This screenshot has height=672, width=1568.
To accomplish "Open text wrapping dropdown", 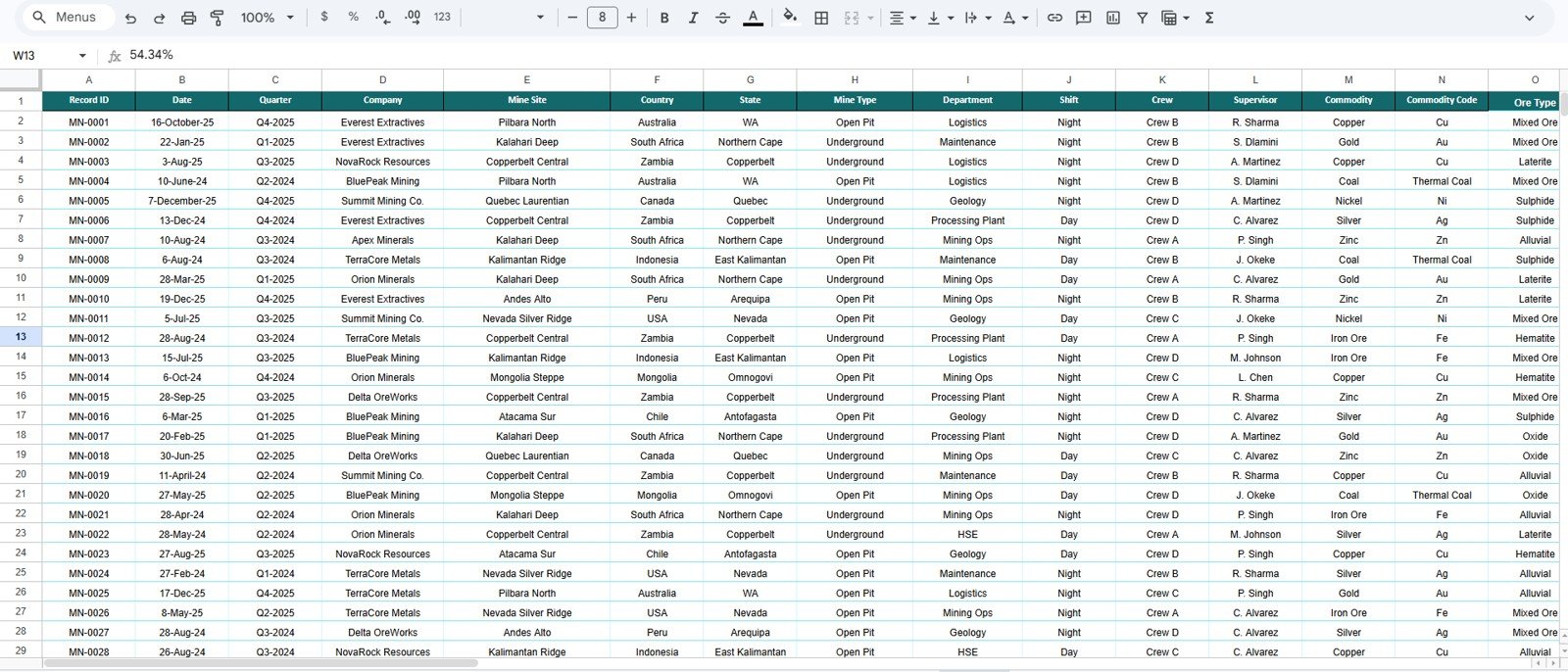I will coord(977,18).
